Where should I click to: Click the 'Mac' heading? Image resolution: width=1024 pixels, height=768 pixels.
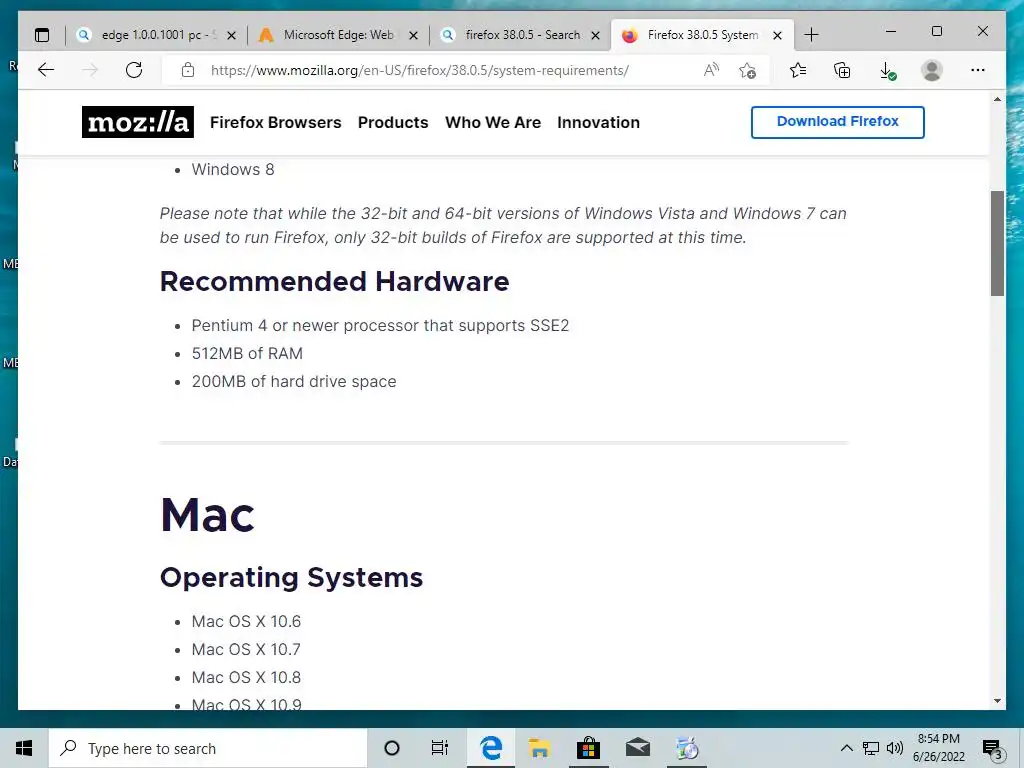point(208,515)
